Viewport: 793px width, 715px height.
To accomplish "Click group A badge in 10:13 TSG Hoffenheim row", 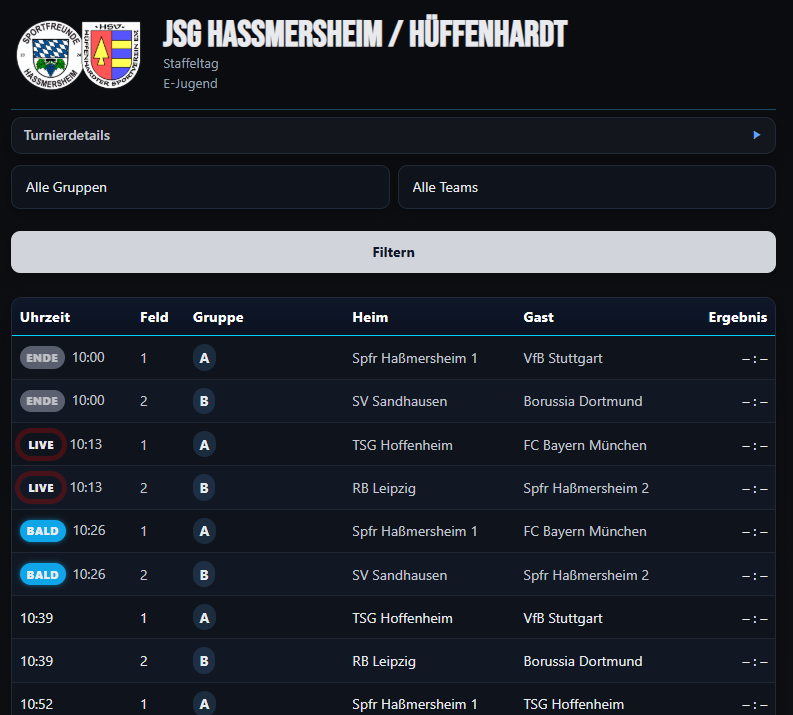I will pyautogui.click(x=204, y=445).
